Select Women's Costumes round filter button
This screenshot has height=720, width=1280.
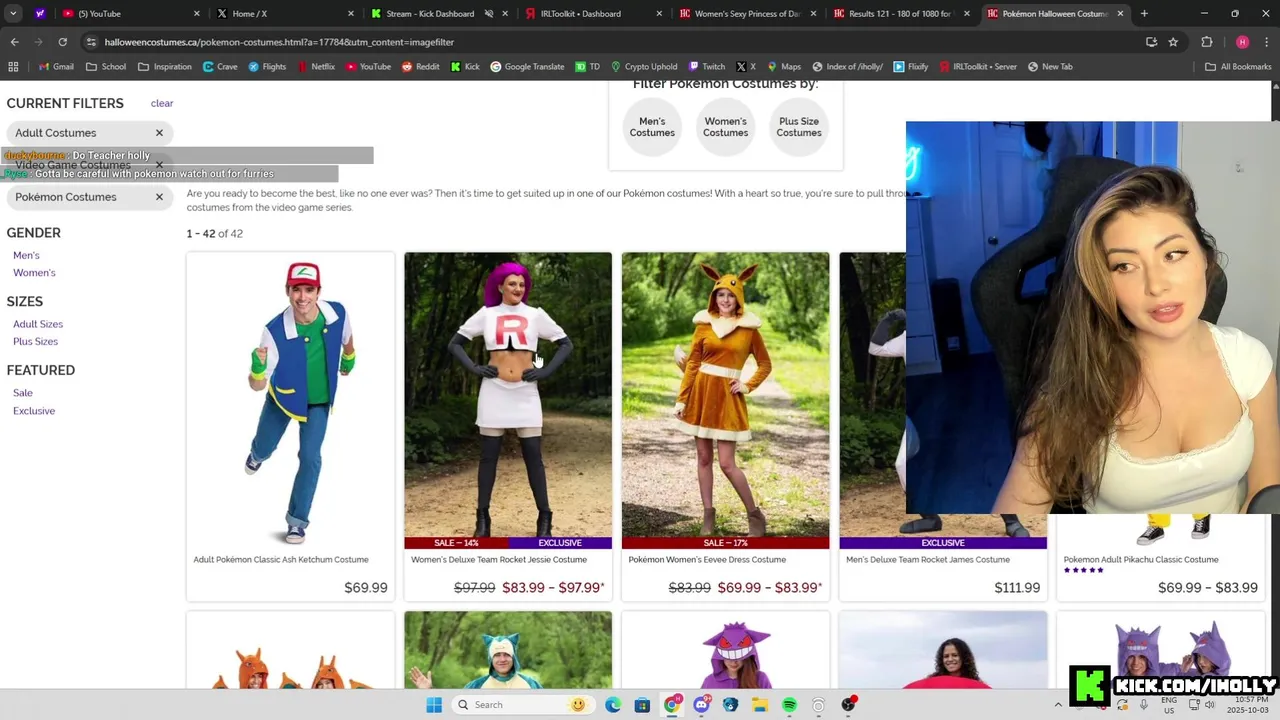725,127
